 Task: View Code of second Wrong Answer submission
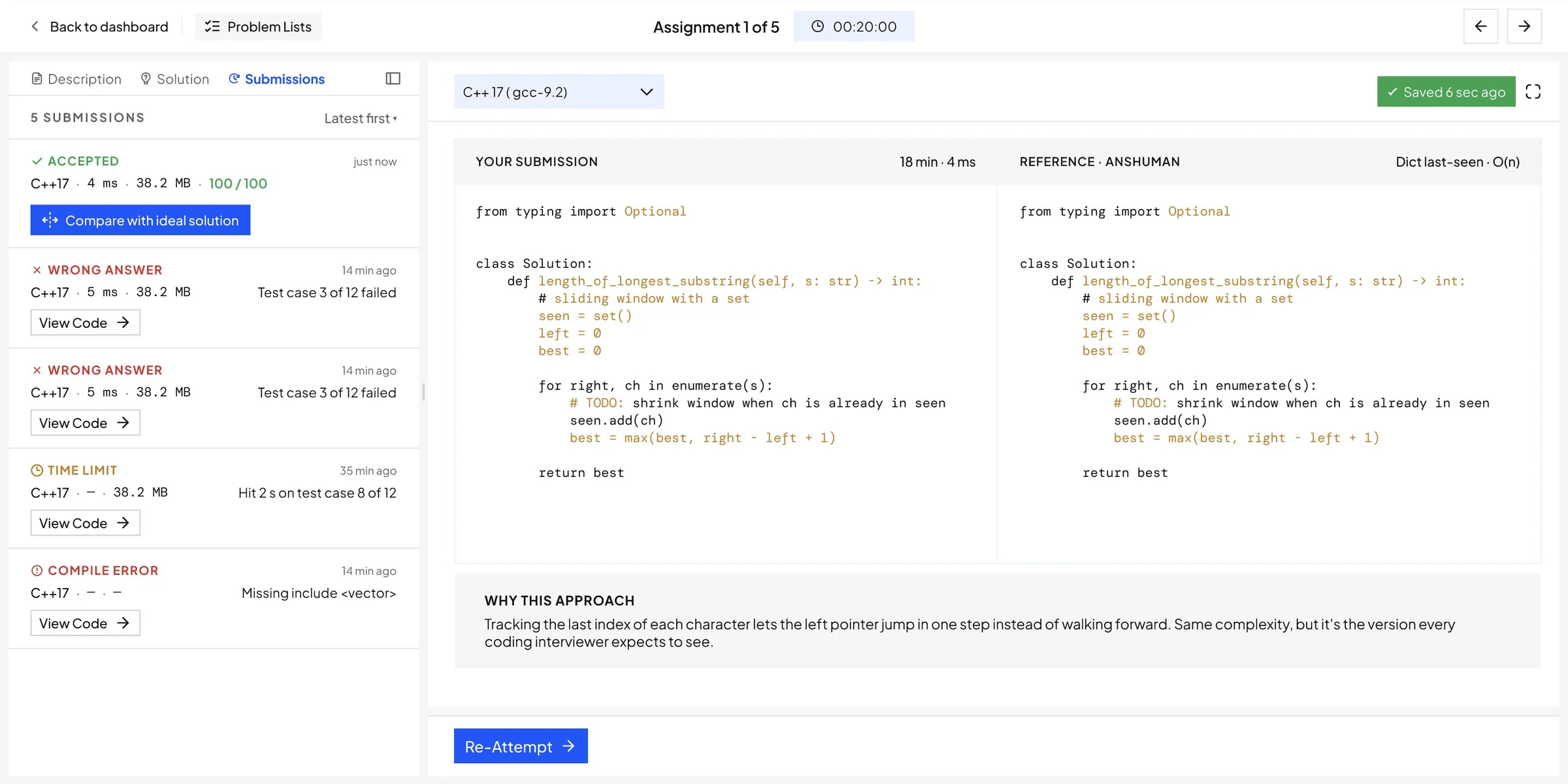(85, 423)
